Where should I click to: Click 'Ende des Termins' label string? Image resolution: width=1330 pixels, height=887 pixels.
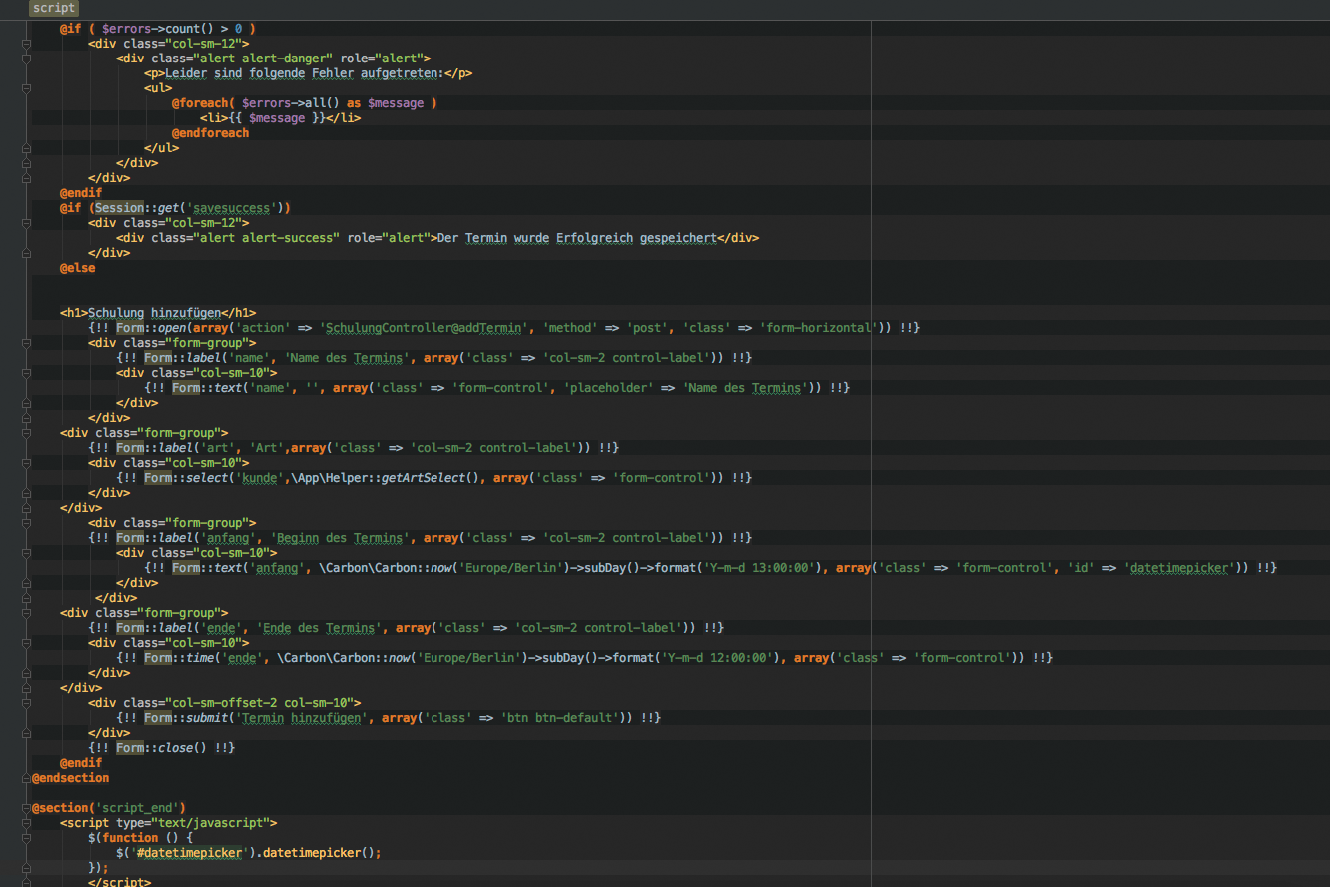tap(320, 628)
